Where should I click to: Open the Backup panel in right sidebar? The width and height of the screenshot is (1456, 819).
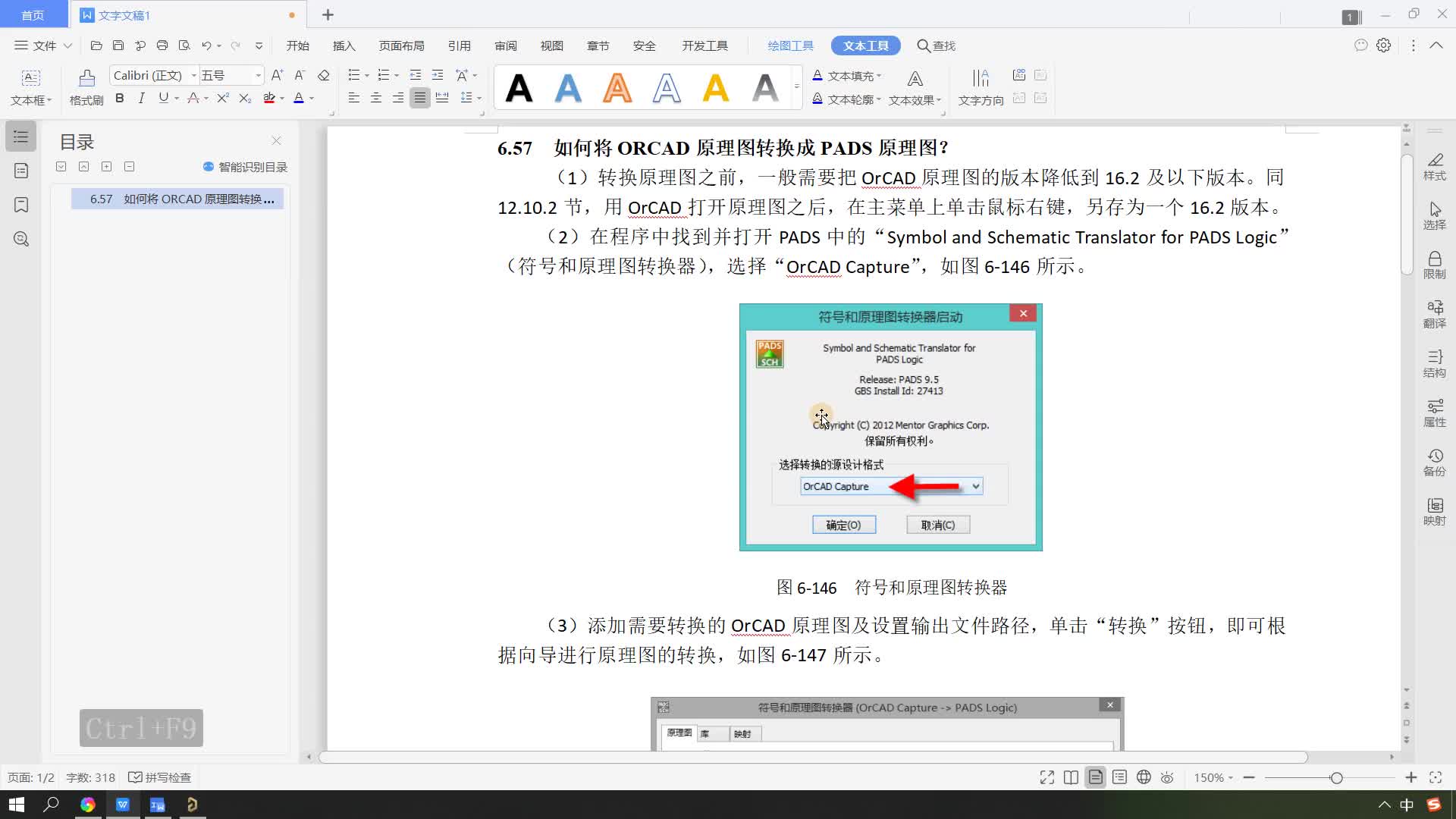click(x=1434, y=462)
